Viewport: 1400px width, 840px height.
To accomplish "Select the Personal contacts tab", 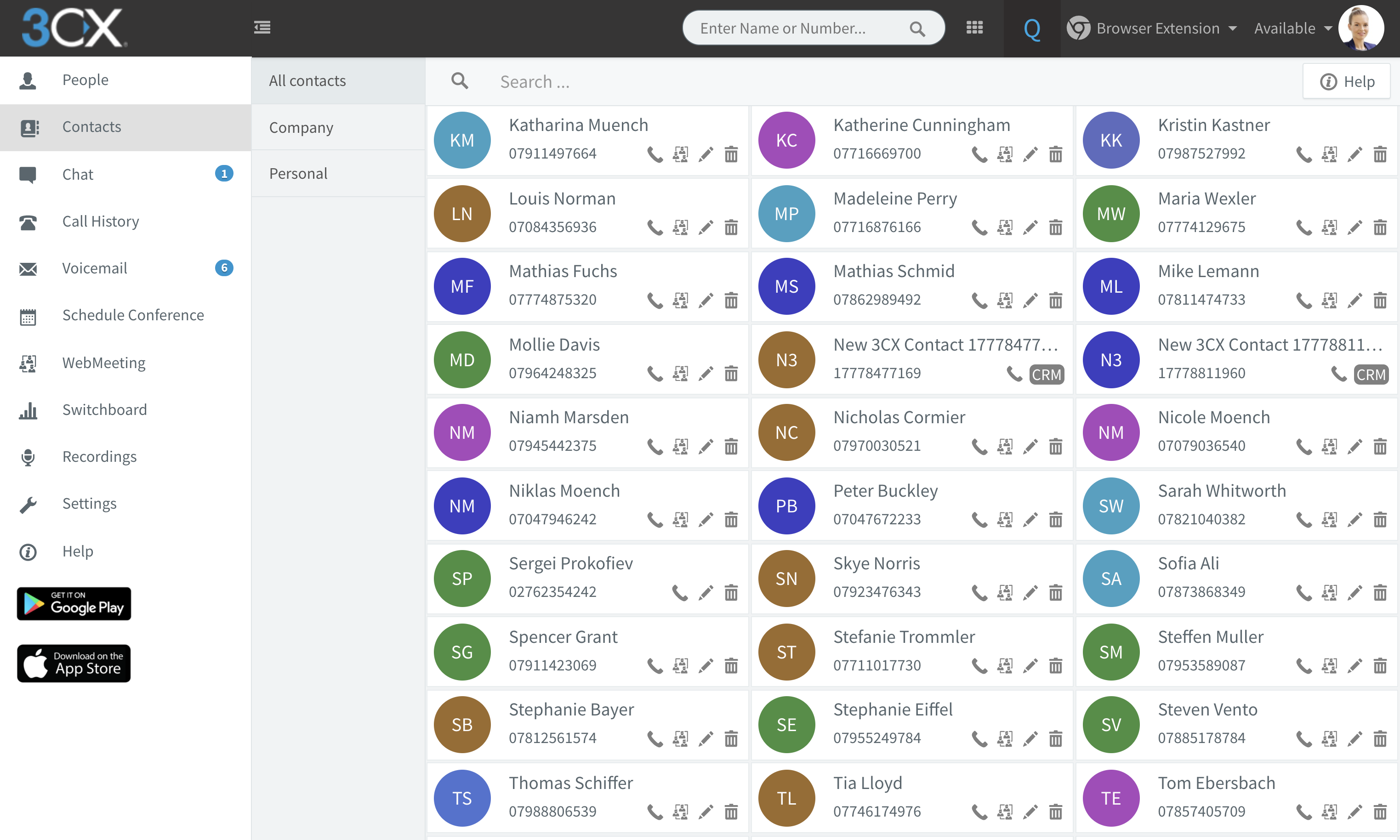I will tap(298, 174).
